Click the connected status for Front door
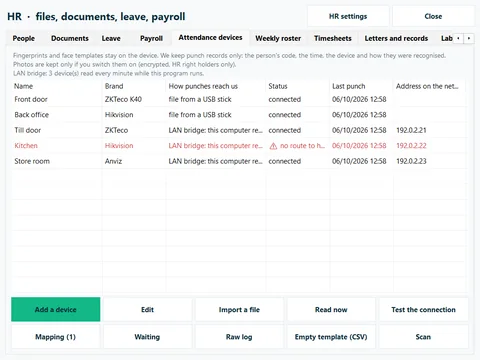 [x=285, y=99]
